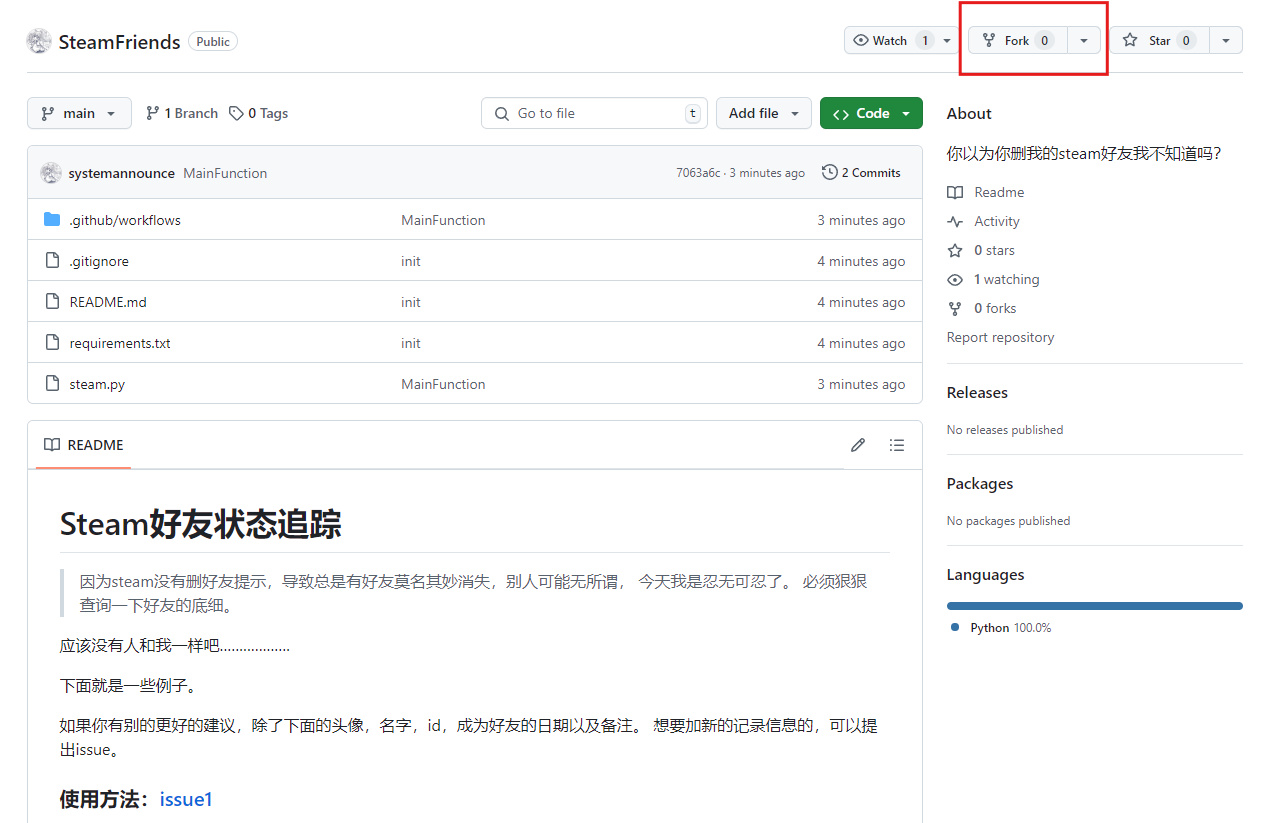Screen dimensions: 1287x823
Task: Select the README tab
Action: point(84,445)
